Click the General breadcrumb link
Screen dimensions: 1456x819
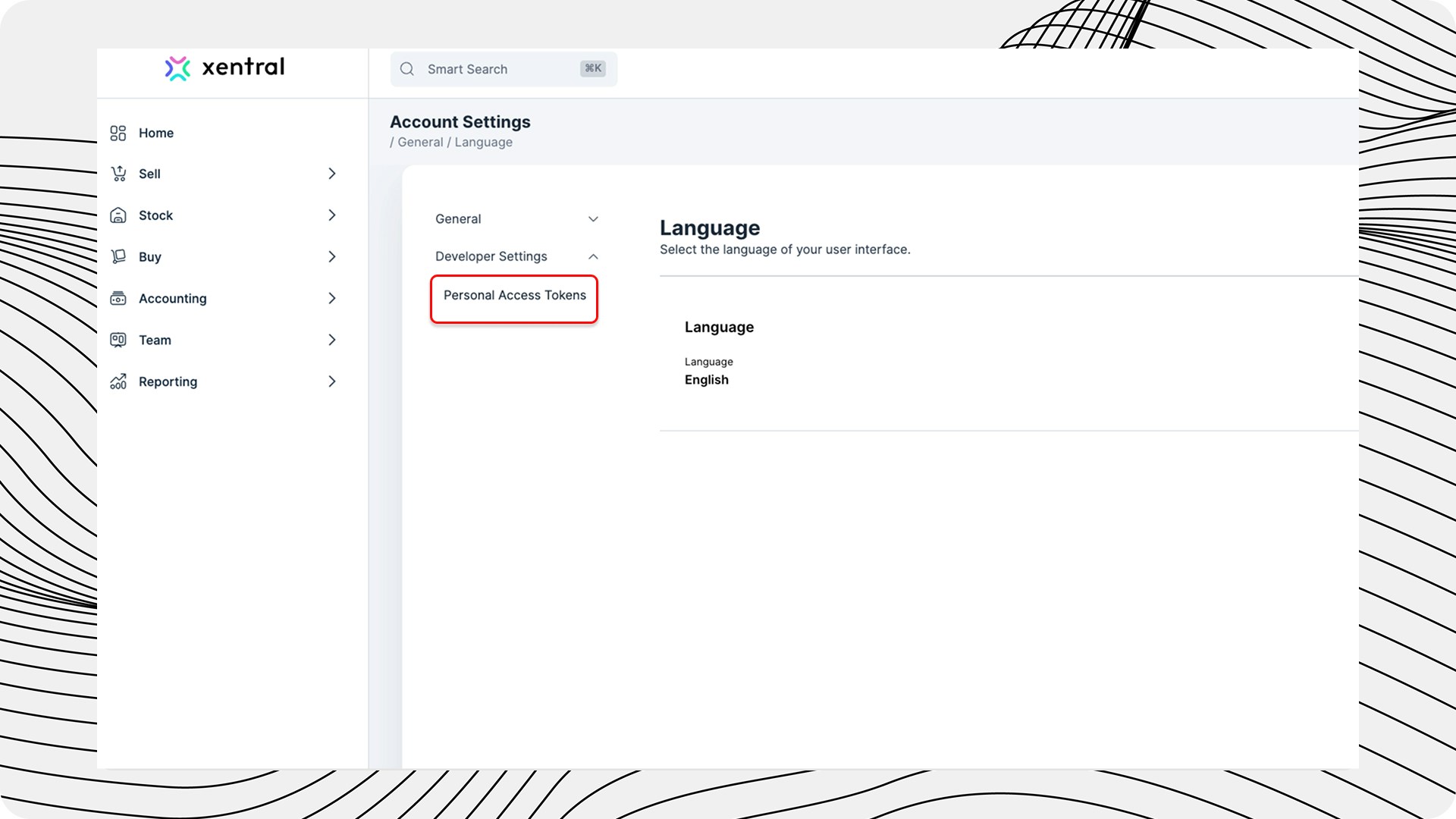(420, 143)
